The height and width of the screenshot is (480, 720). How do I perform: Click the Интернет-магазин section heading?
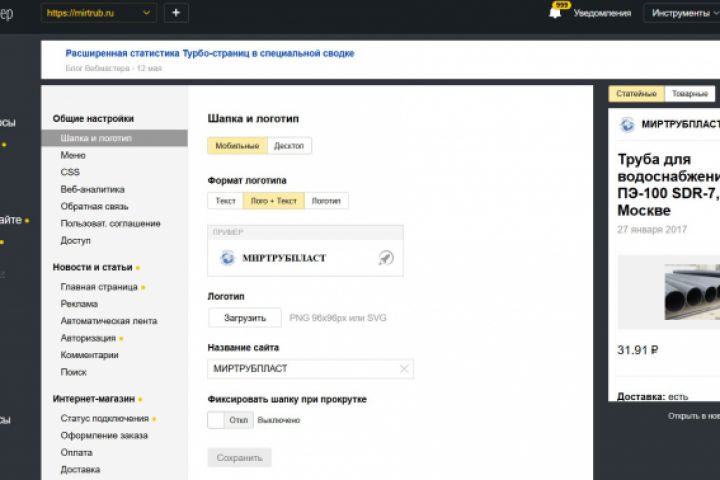click(94, 398)
